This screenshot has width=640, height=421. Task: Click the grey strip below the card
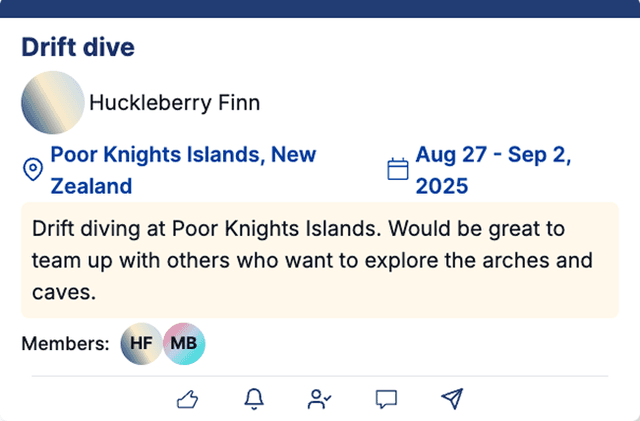pos(320,417)
